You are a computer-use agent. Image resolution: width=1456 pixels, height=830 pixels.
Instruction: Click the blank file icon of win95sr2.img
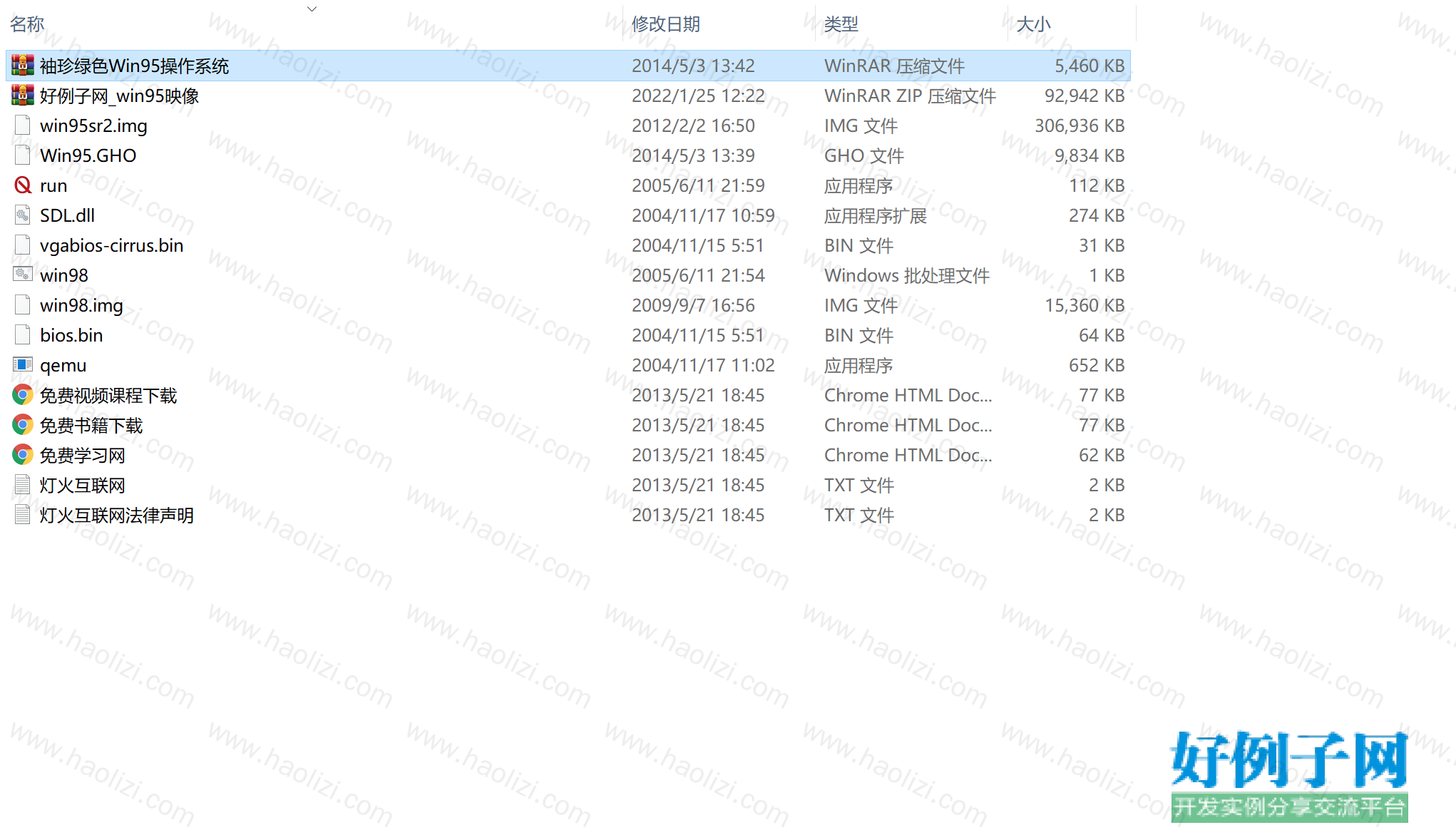tap(23, 125)
